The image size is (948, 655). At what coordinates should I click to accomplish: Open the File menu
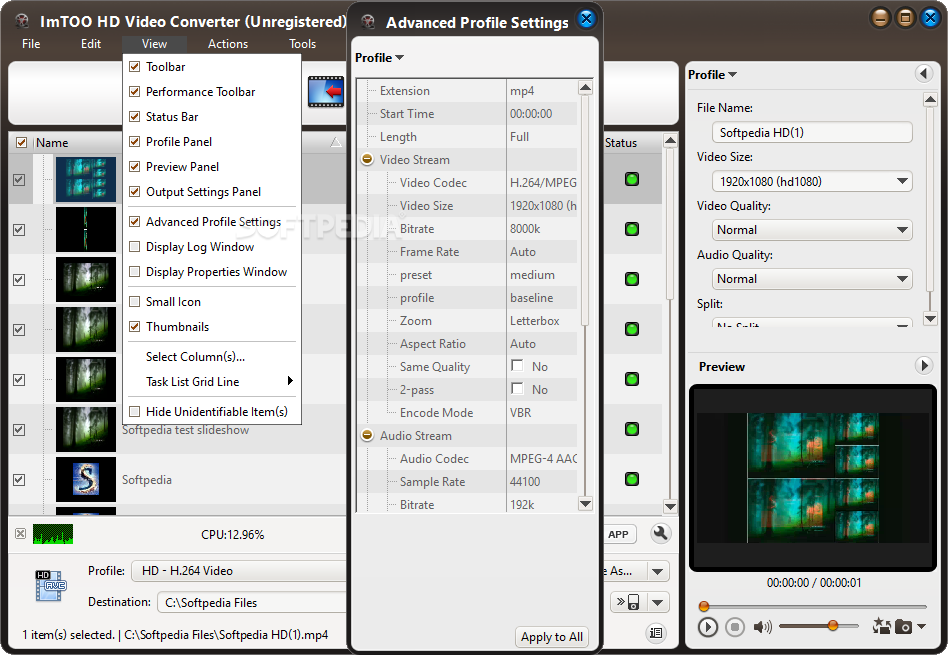pyautogui.click(x=31, y=44)
